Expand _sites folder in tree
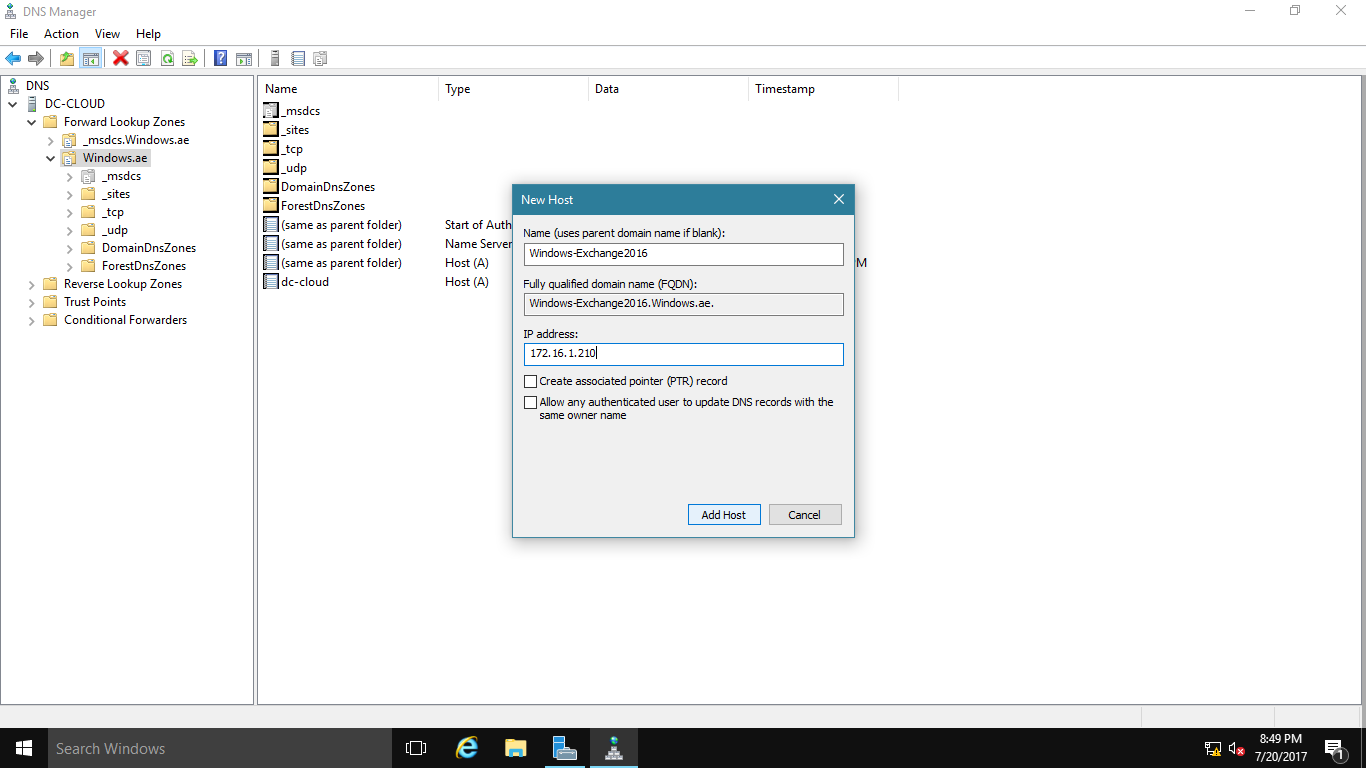Image resolution: width=1366 pixels, height=768 pixels. click(x=69, y=194)
